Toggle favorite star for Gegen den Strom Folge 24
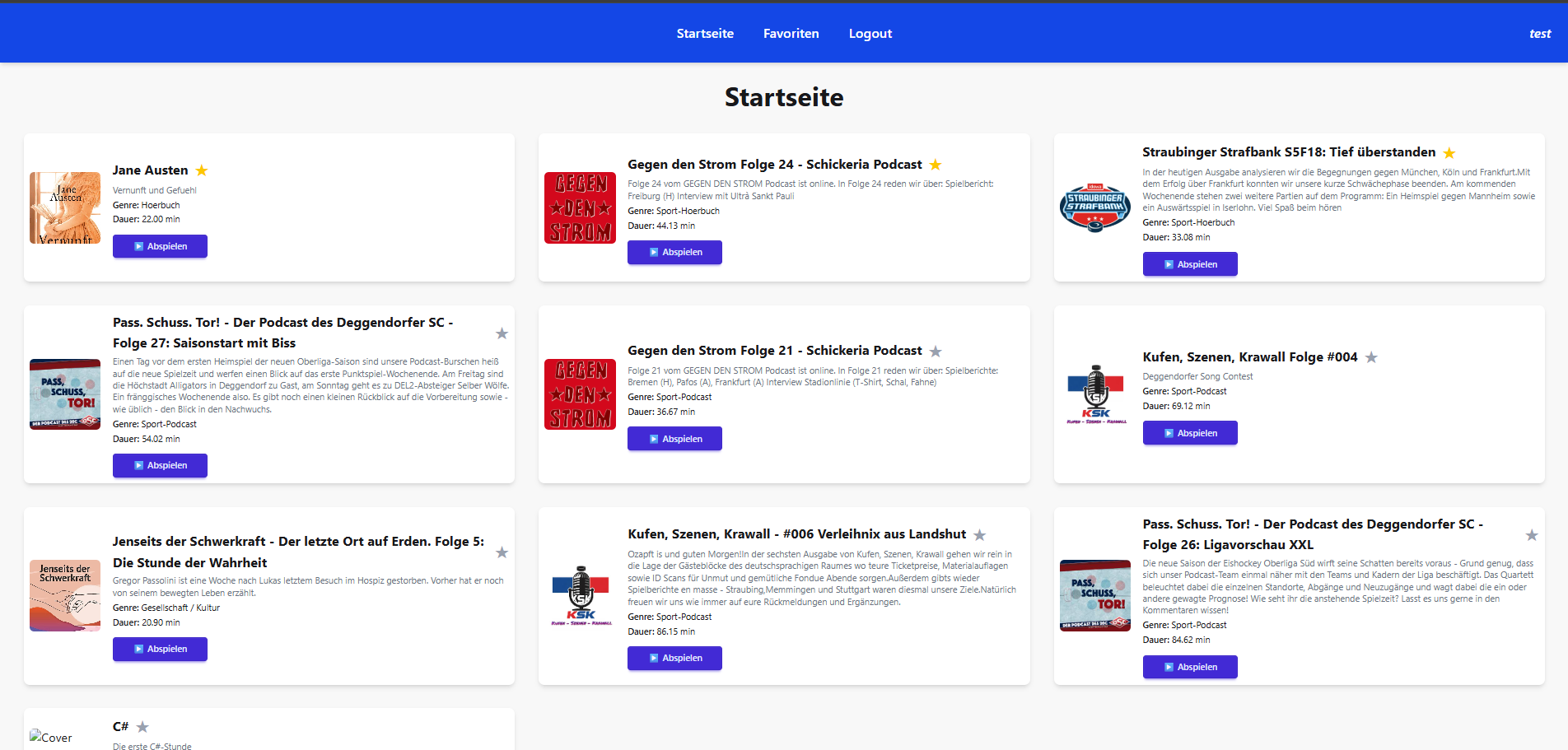The width and height of the screenshot is (1568, 750). (936, 165)
